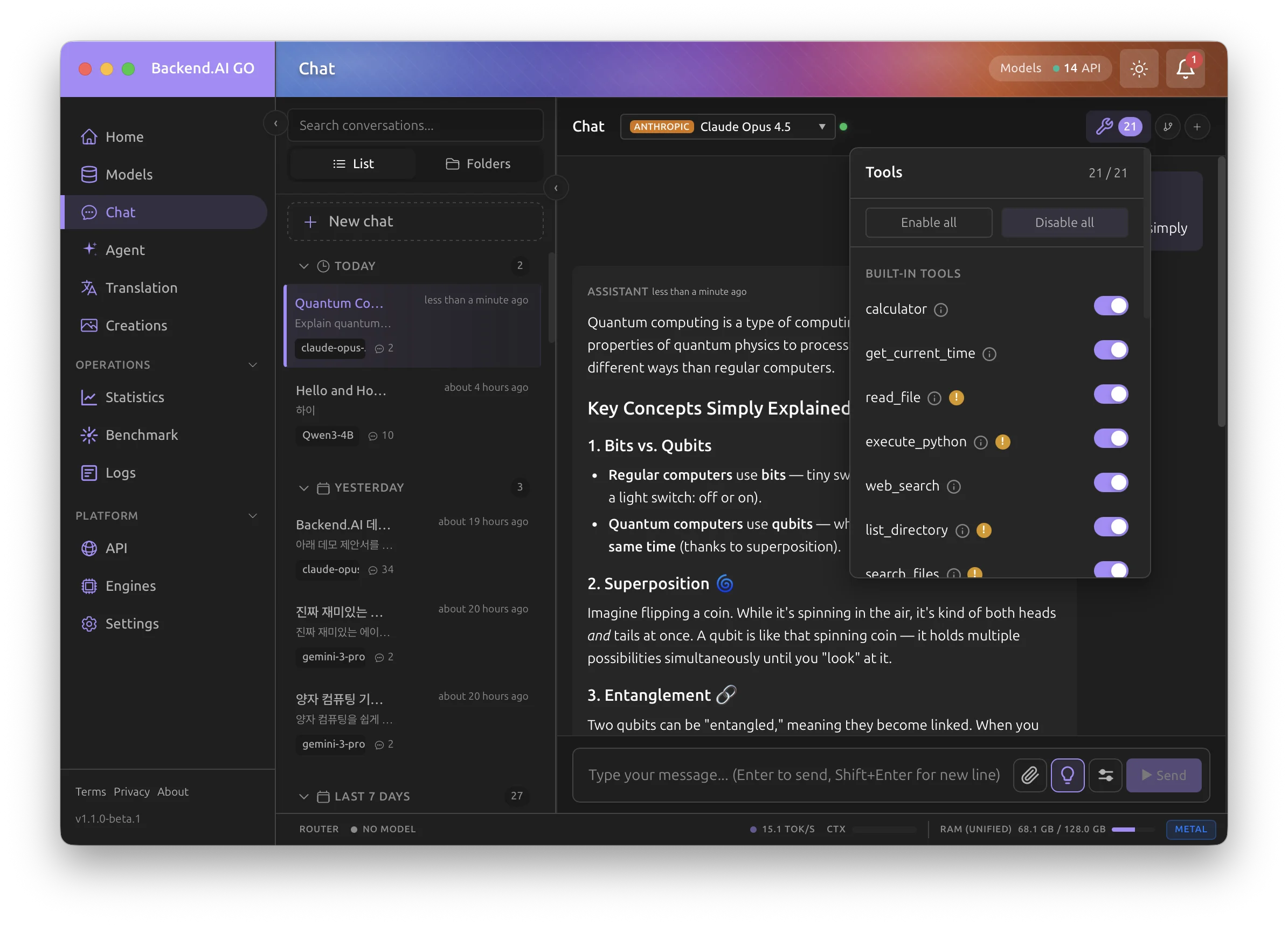Click the paperclip attachment icon
1288x925 pixels.
pos(1030,775)
